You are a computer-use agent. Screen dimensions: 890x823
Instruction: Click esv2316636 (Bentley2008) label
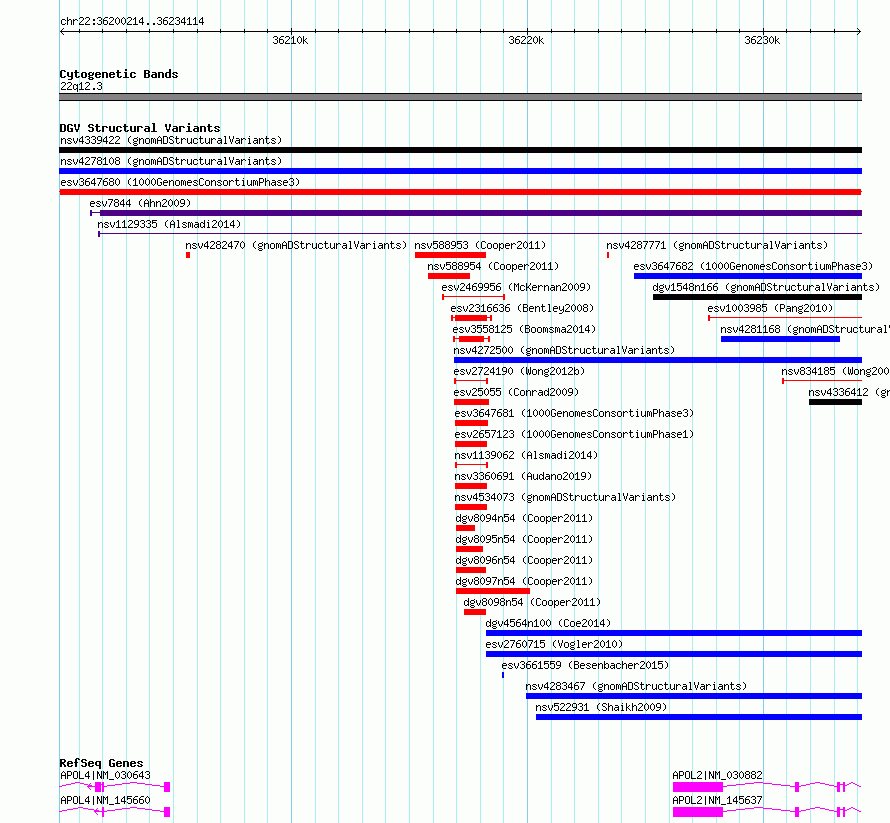pyautogui.click(x=522, y=308)
